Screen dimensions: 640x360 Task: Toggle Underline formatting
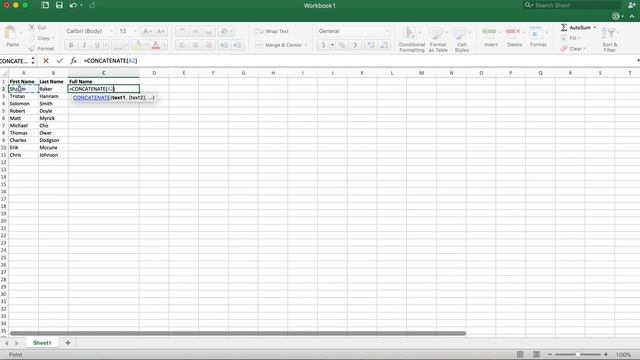point(97,44)
